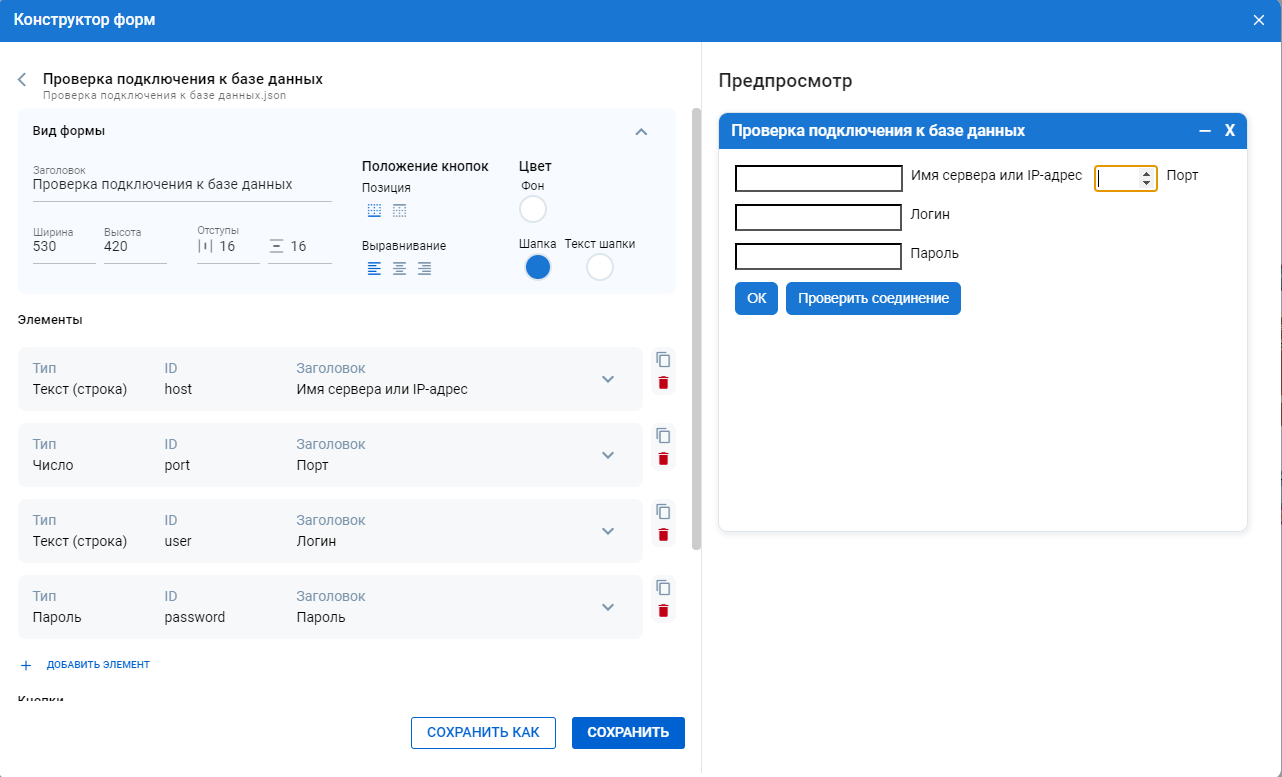Go back using the arrow beside form title
The width and height of the screenshot is (1282, 777).
[22, 80]
